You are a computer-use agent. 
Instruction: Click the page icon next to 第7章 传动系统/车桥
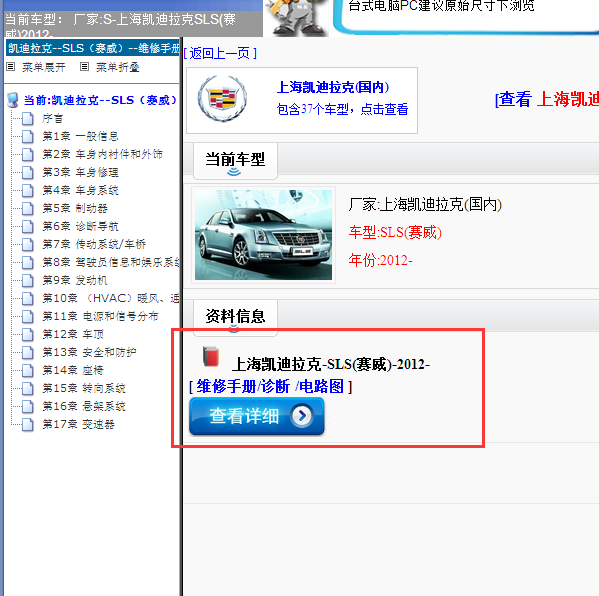coord(28,245)
